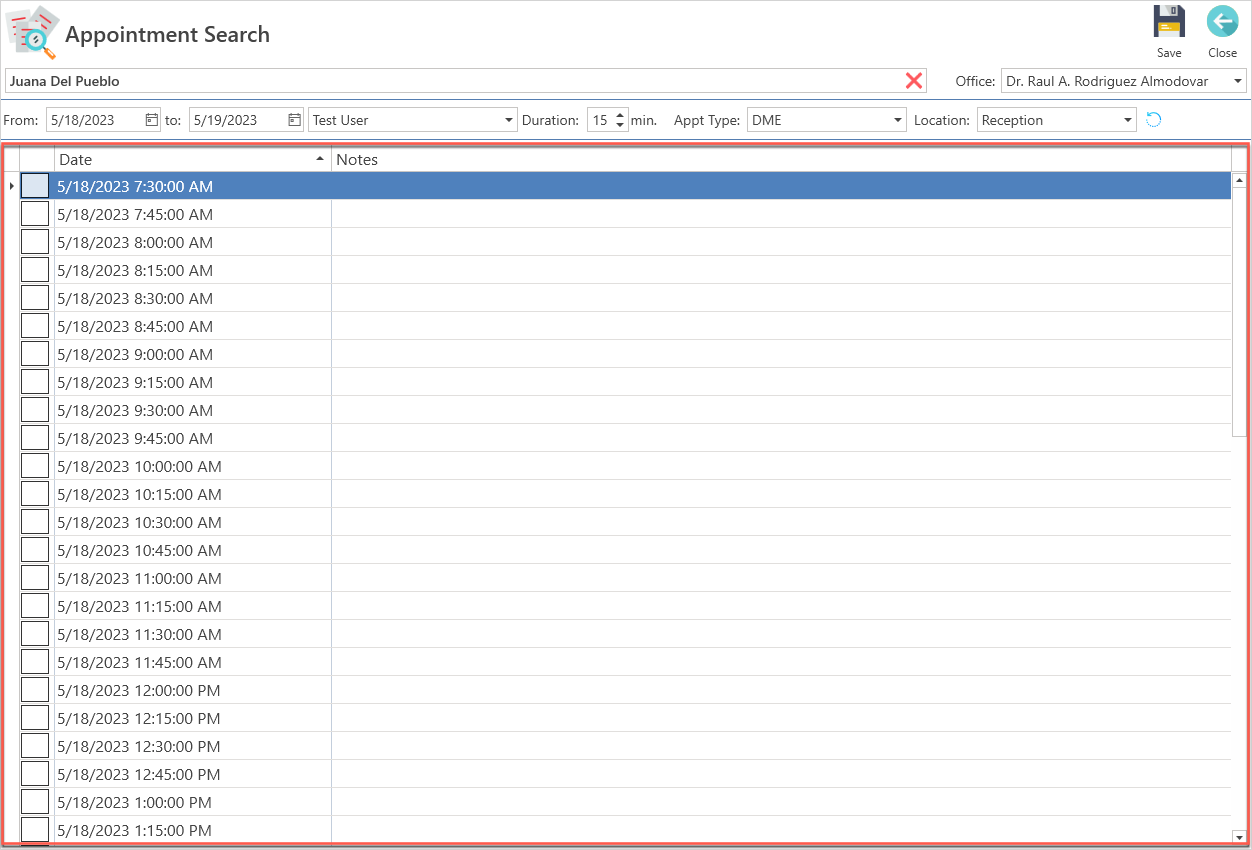Decrease Duration with down spinner arrow
Image resolution: width=1252 pixels, height=850 pixels.
pyautogui.click(x=620, y=126)
